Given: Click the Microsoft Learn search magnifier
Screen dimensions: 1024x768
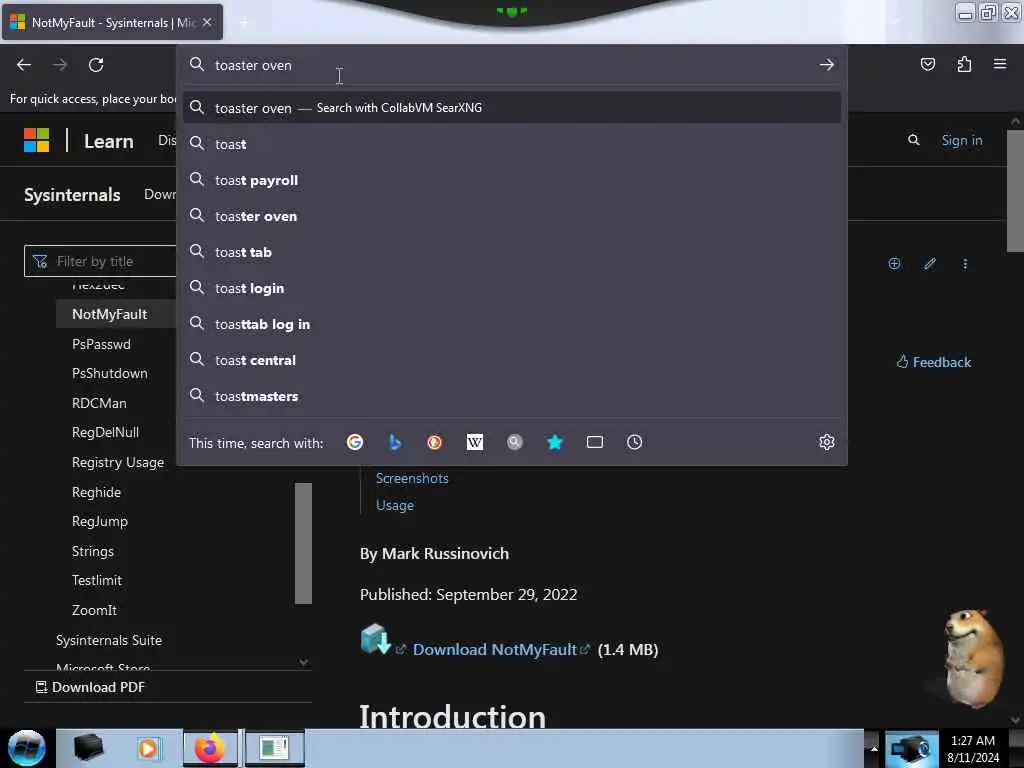Looking at the screenshot, I should click(914, 140).
